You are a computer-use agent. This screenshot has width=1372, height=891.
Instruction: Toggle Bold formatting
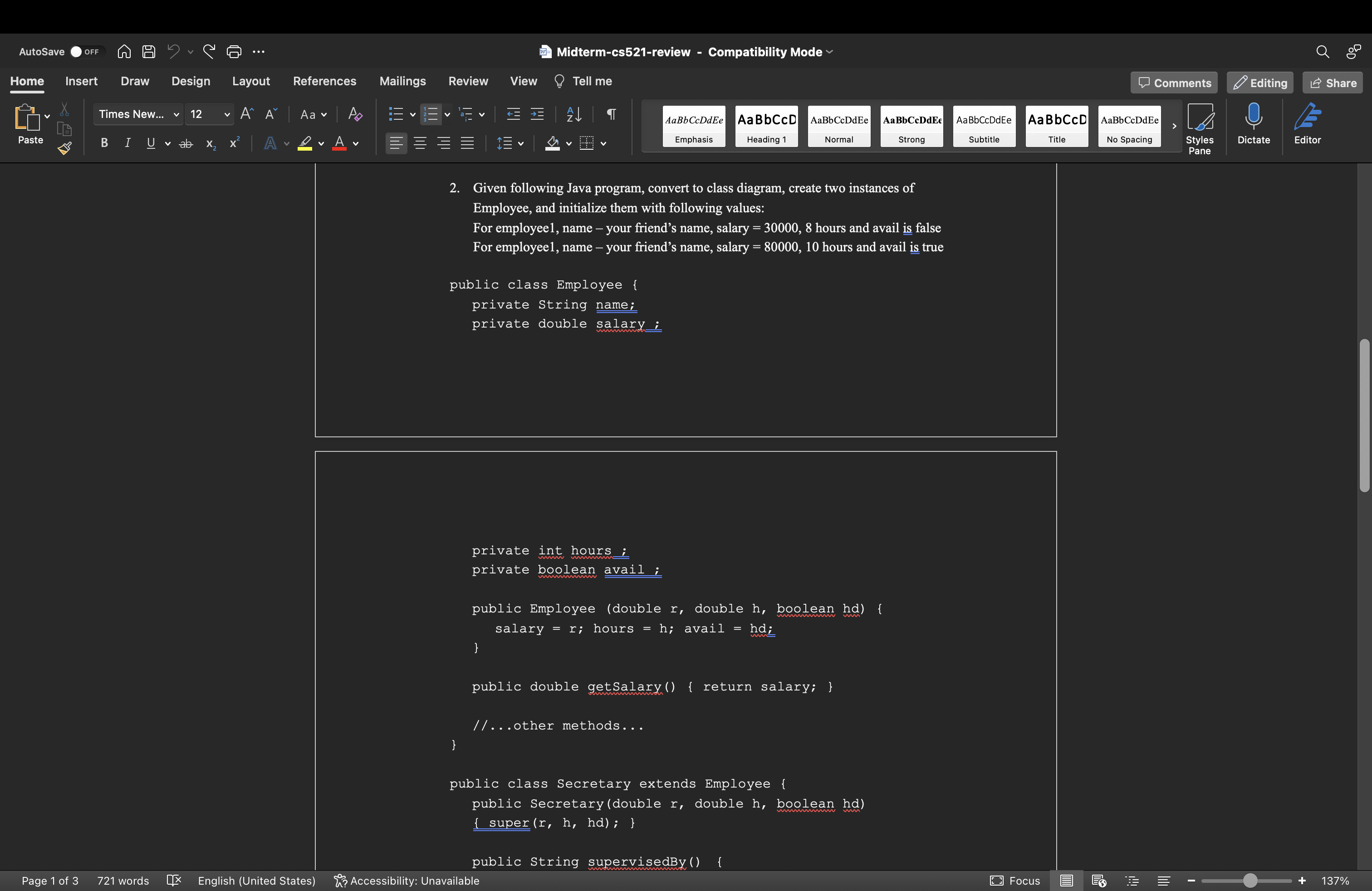104,143
